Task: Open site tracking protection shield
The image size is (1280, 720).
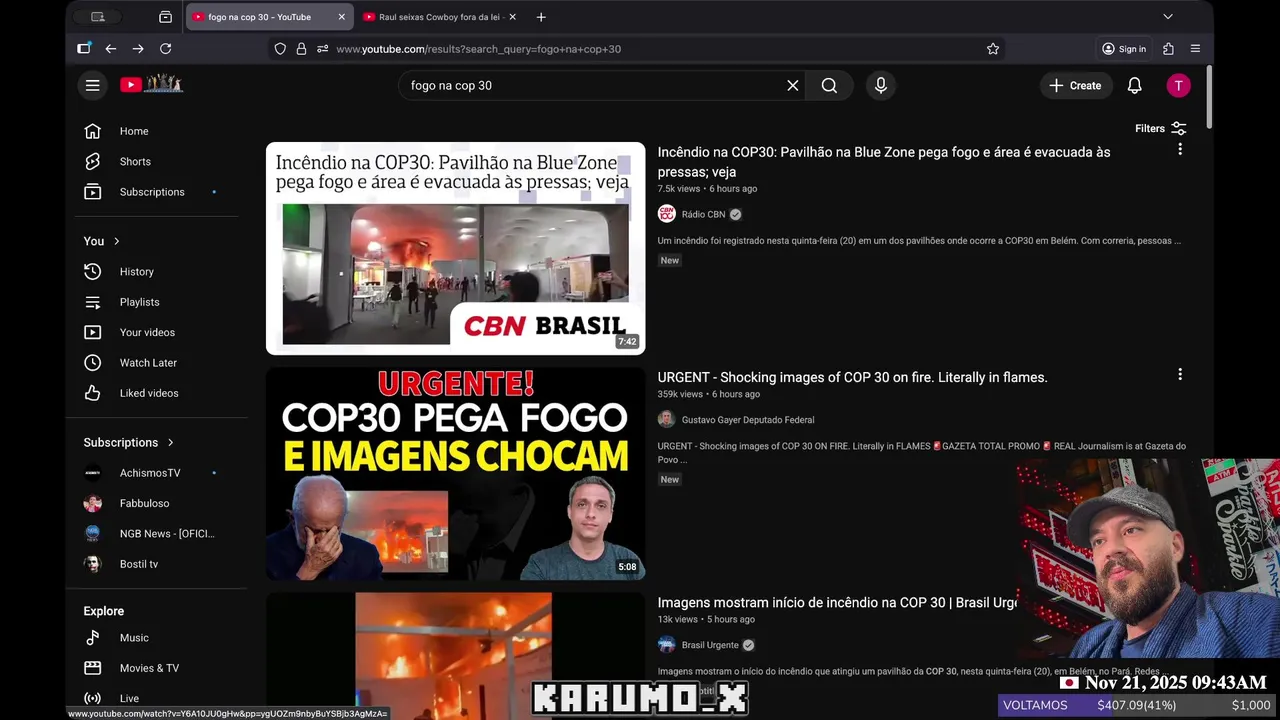Action: pyautogui.click(x=280, y=49)
